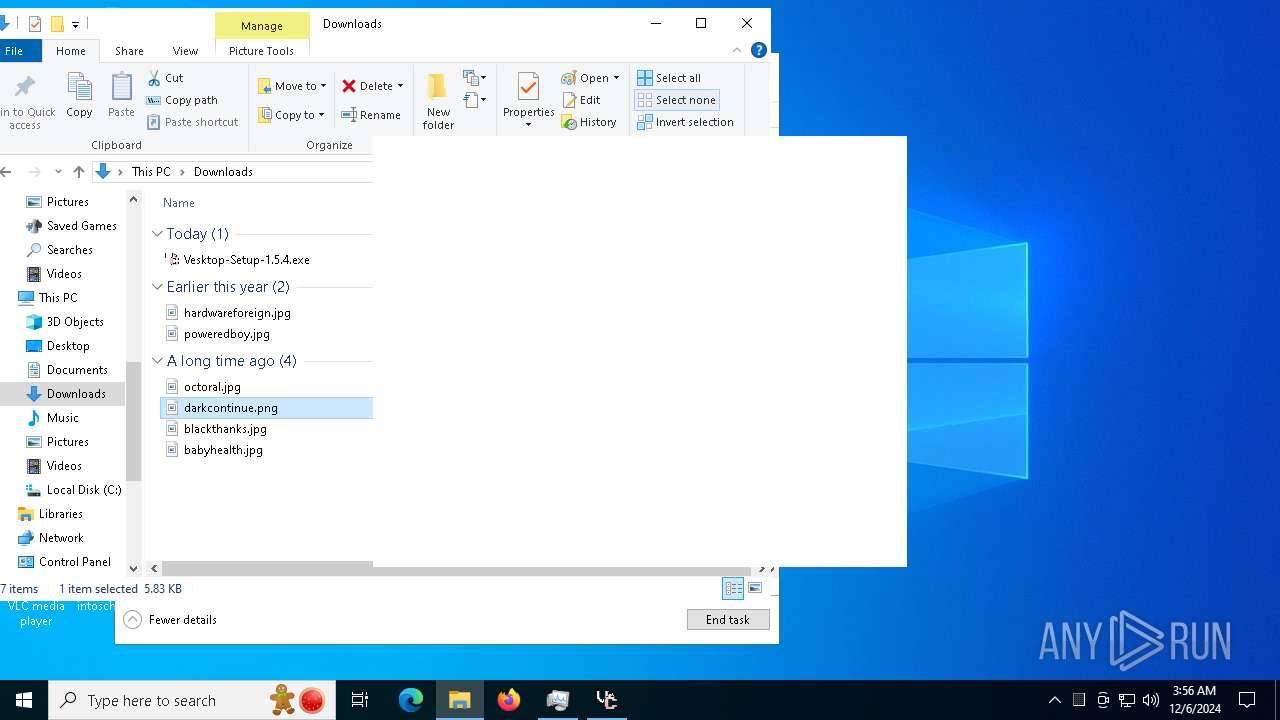Click Select none in ribbon
This screenshot has width=1280, height=720.
pyautogui.click(x=677, y=100)
